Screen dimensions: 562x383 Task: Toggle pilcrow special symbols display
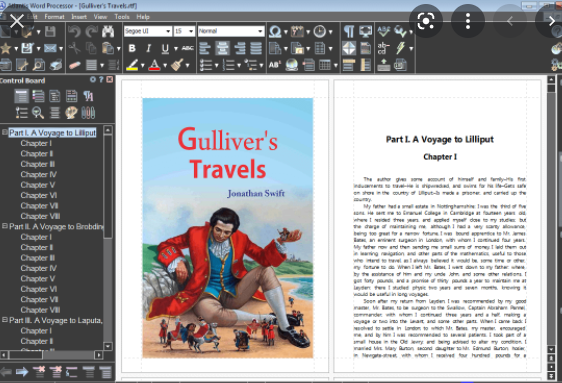(349, 32)
